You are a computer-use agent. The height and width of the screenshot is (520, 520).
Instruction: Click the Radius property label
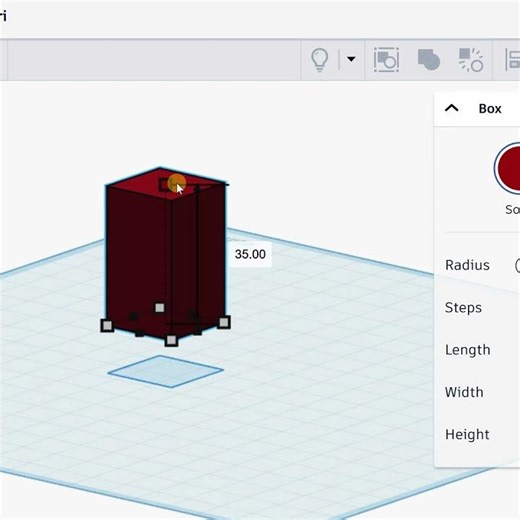pyautogui.click(x=467, y=265)
